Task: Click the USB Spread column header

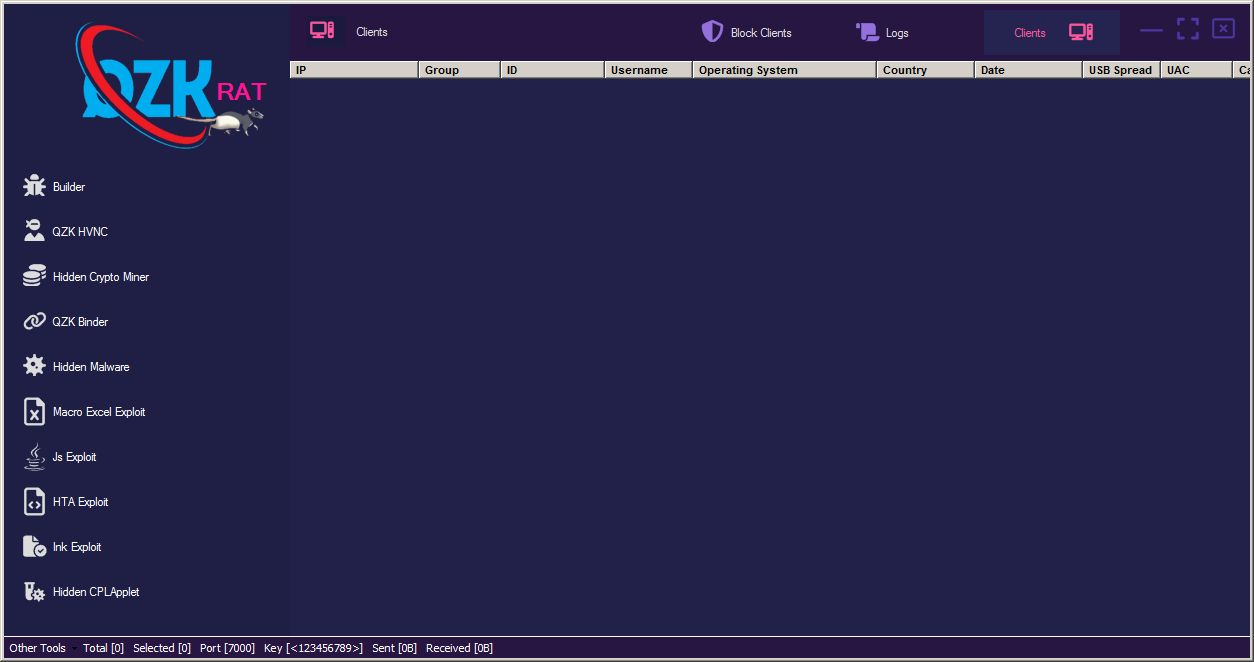Action: click(1120, 70)
